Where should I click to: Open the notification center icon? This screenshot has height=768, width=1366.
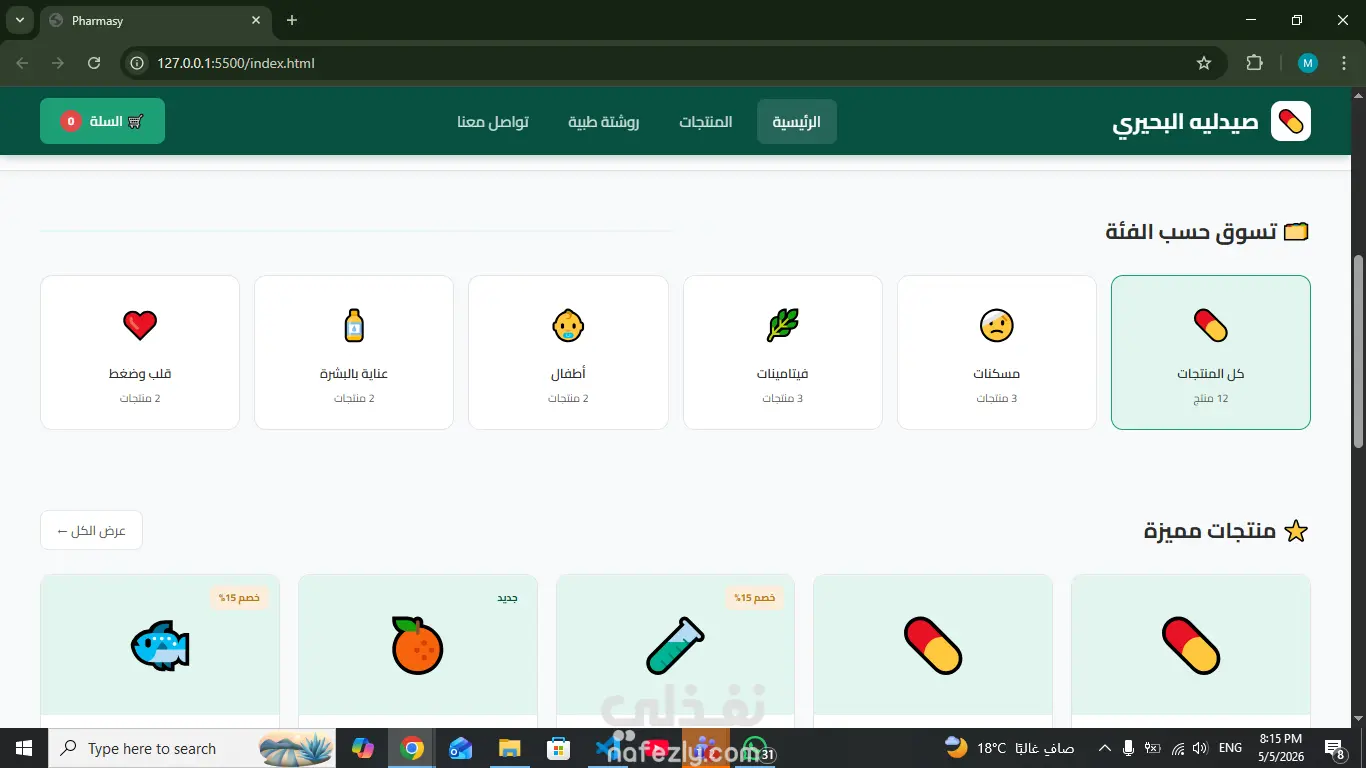(x=1334, y=748)
